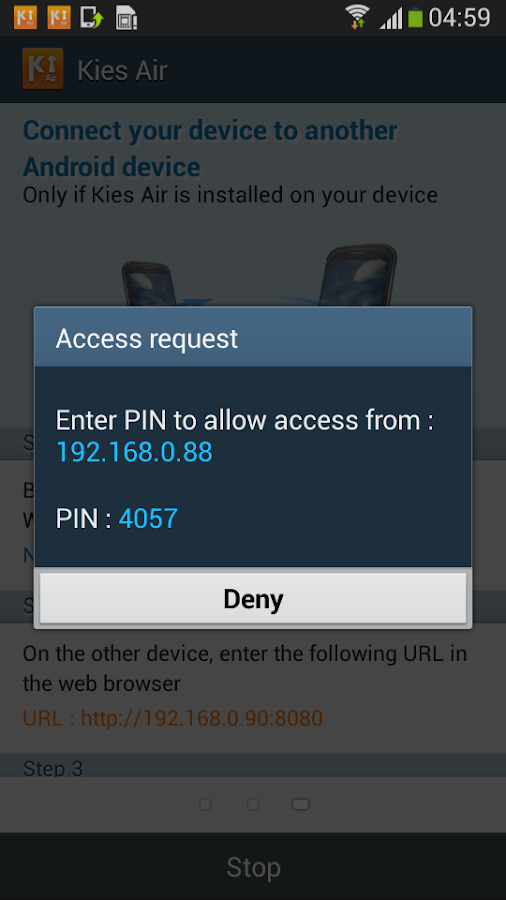Select the first page indicator dot

pyautogui.click(x=205, y=804)
